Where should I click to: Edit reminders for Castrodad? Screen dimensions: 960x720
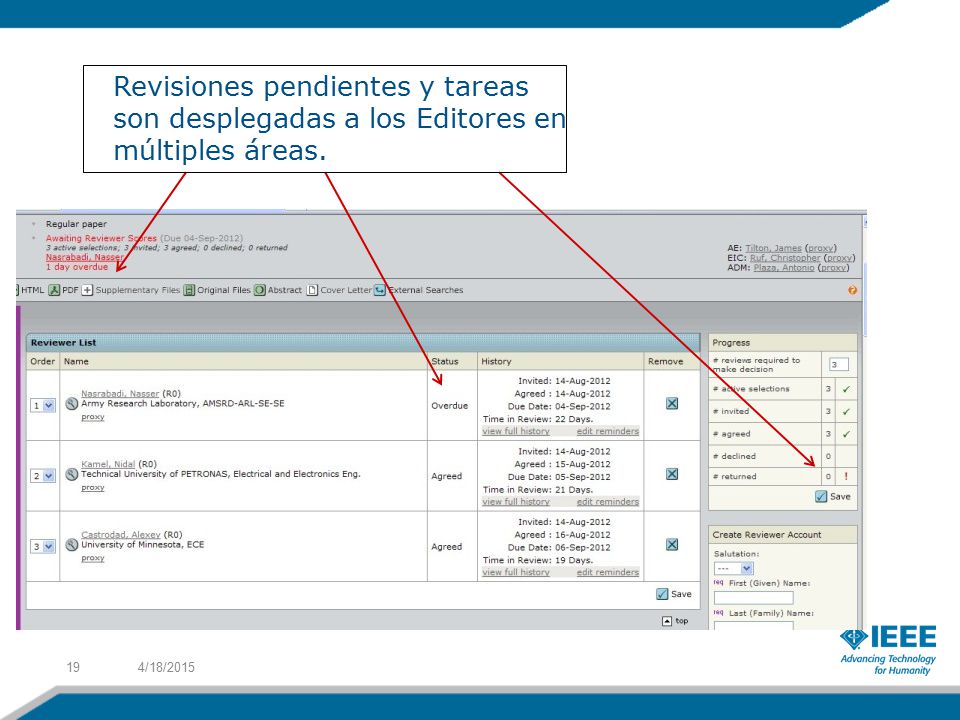607,572
